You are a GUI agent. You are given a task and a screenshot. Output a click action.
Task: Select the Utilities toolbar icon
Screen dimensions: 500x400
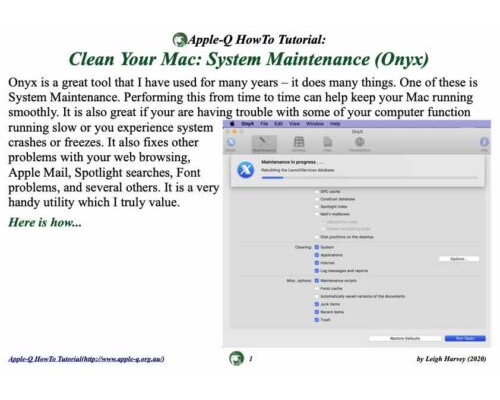click(x=299, y=144)
